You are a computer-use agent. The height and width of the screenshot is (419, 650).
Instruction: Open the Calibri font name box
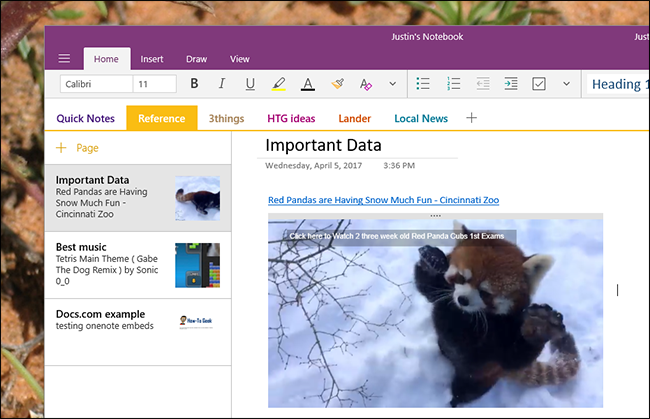click(95, 84)
